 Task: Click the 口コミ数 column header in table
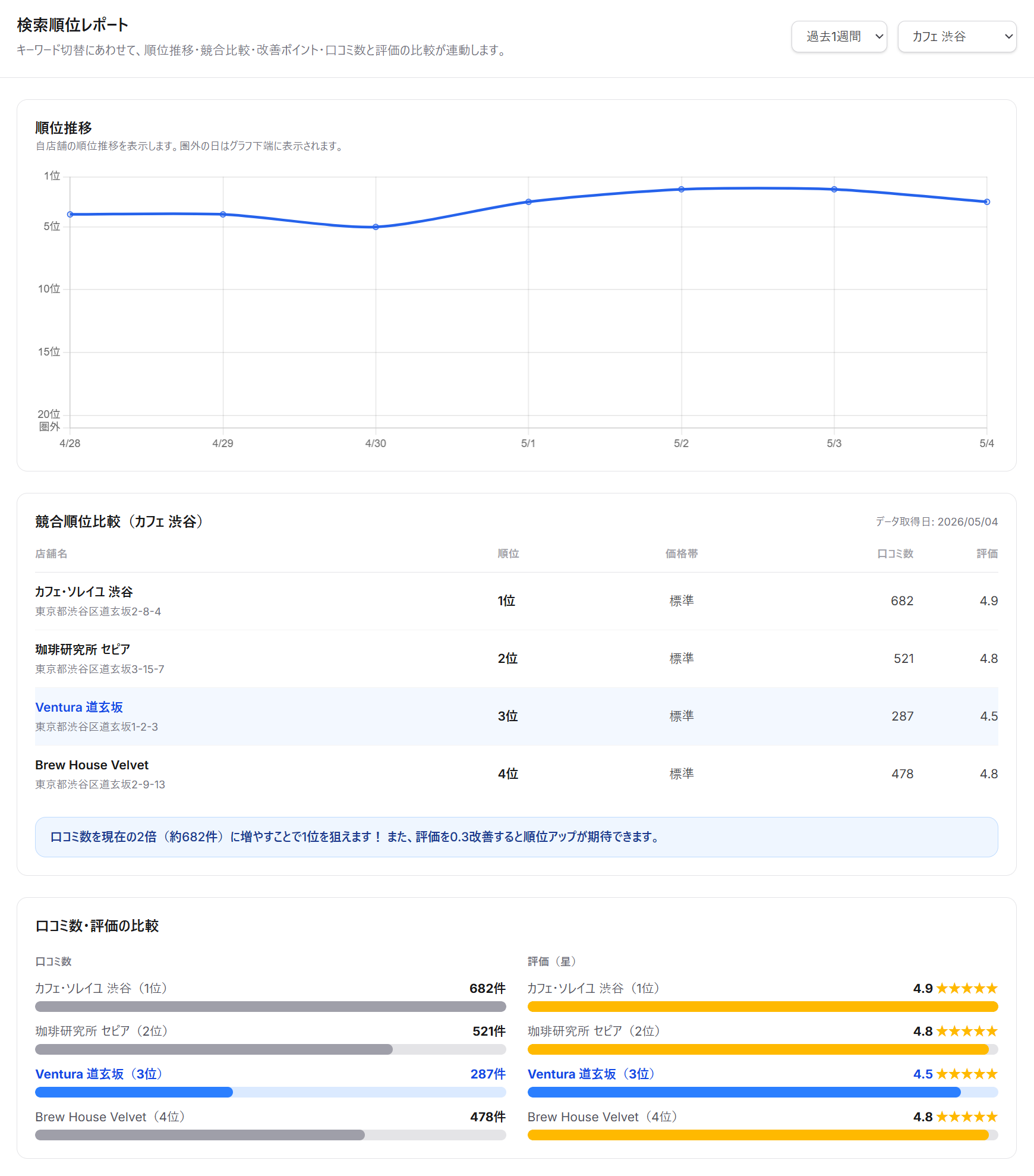click(x=896, y=554)
